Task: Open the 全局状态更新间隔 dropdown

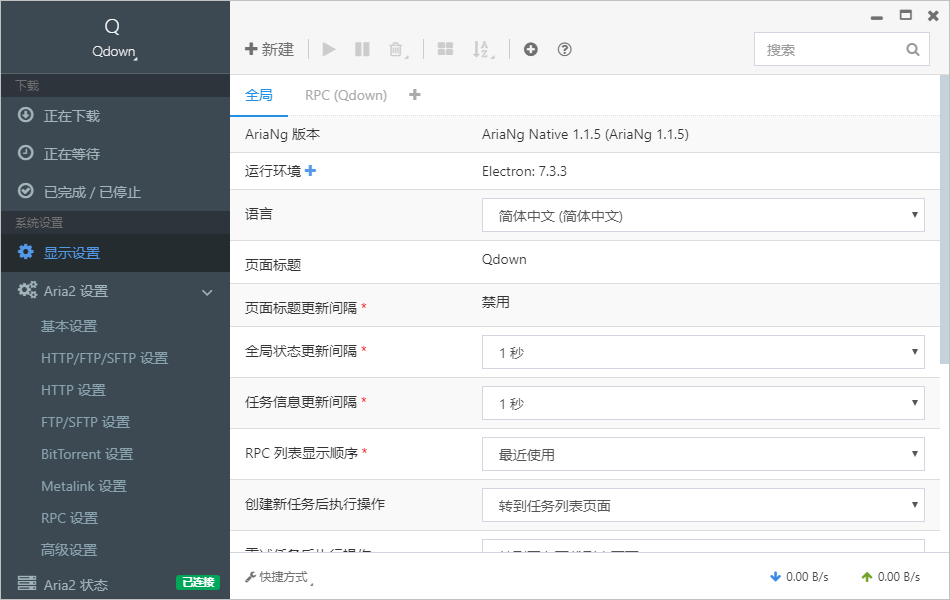Action: coord(702,352)
